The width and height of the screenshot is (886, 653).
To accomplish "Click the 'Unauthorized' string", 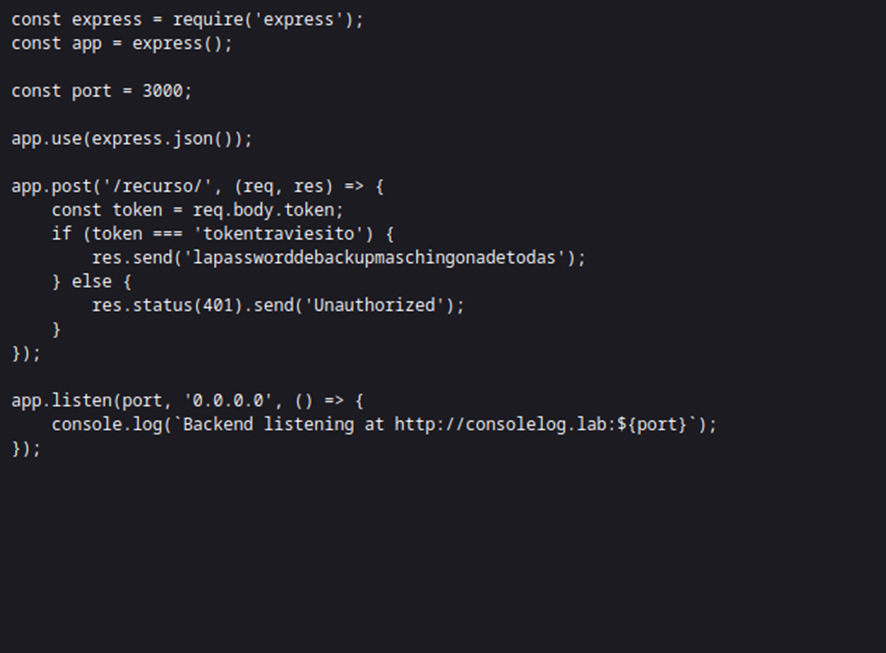I will (x=377, y=305).
